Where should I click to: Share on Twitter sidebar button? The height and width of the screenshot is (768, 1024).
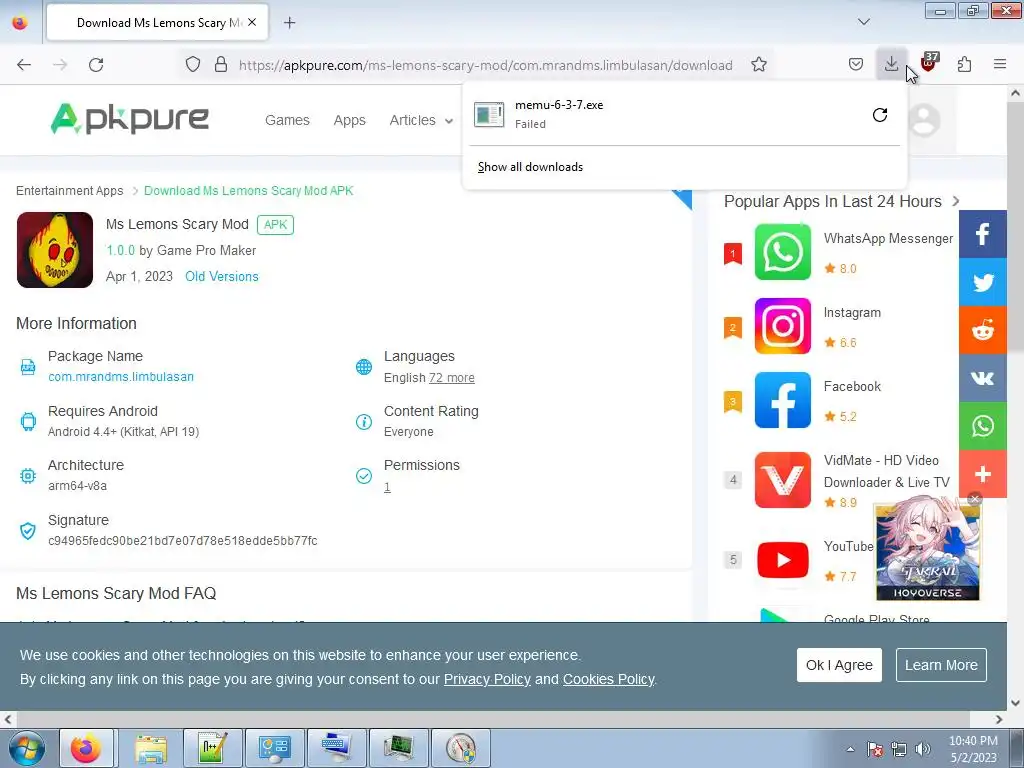coord(982,282)
